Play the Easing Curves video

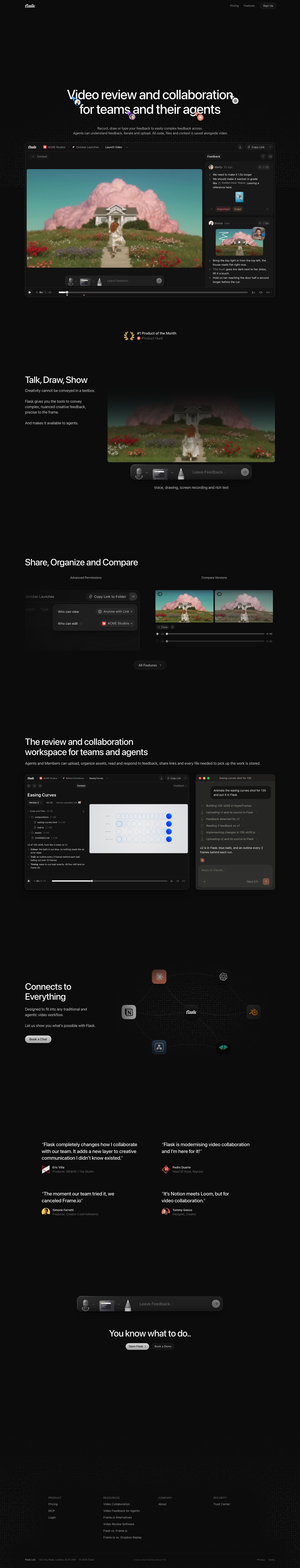(29, 881)
